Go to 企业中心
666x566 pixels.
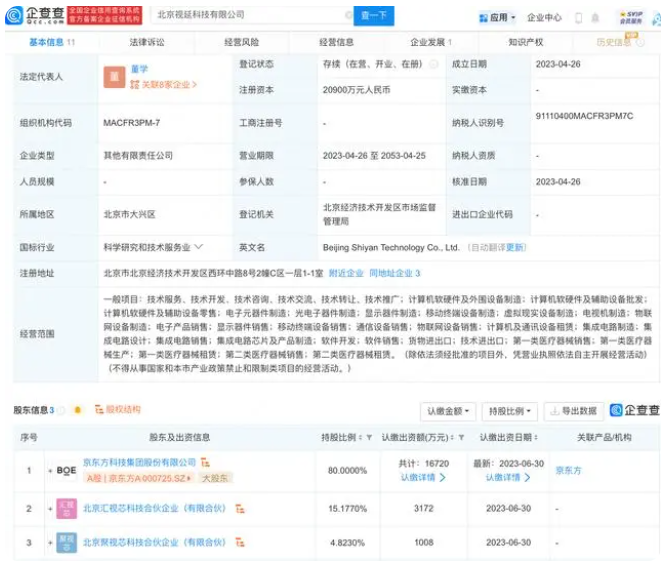tap(544, 18)
